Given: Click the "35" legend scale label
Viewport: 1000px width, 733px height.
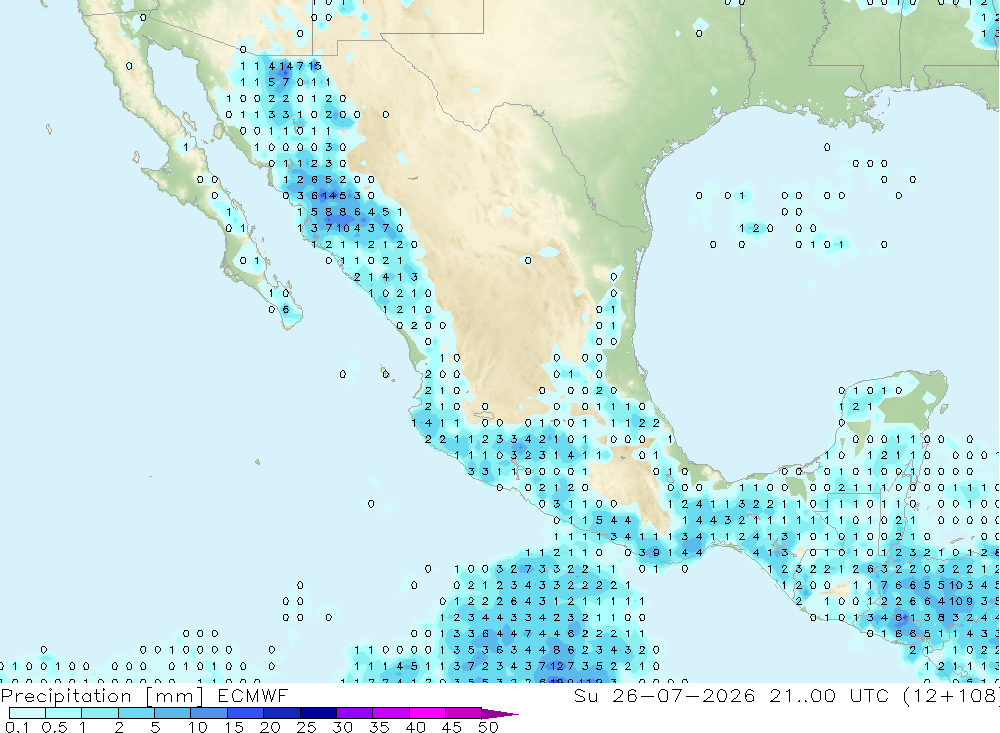Looking at the screenshot, I should (379, 727).
